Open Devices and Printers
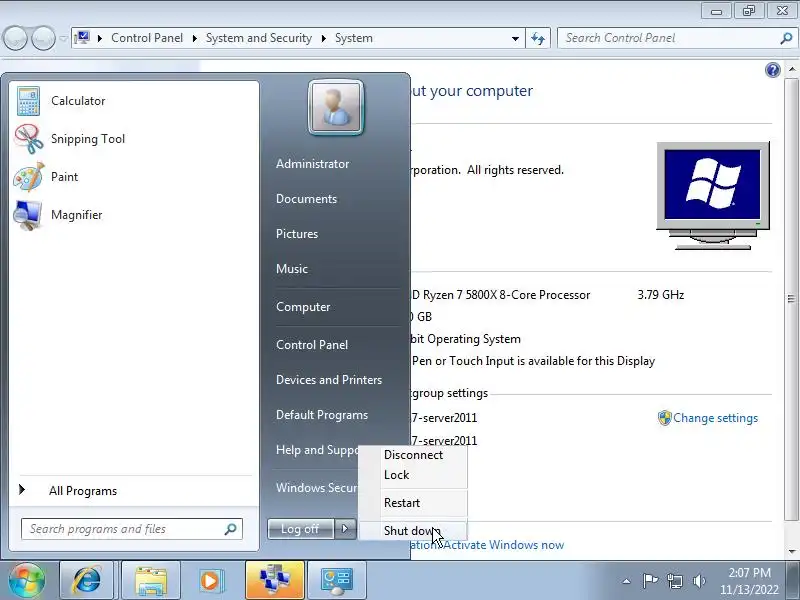Screen dimensions: 800x600 click(x=329, y=380)
